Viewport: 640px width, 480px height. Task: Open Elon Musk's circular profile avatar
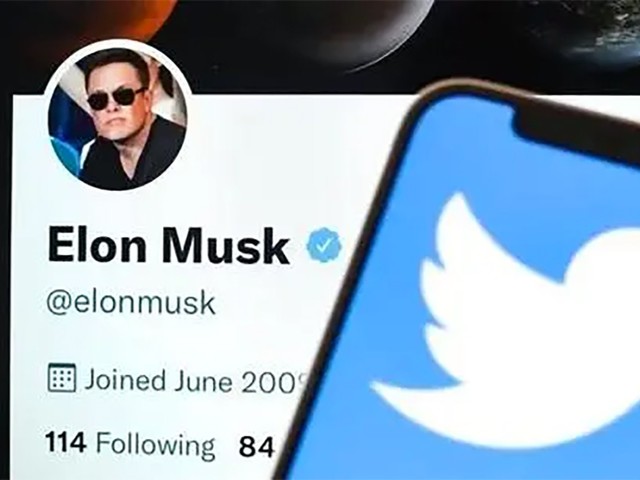click(x=118, y=116)
